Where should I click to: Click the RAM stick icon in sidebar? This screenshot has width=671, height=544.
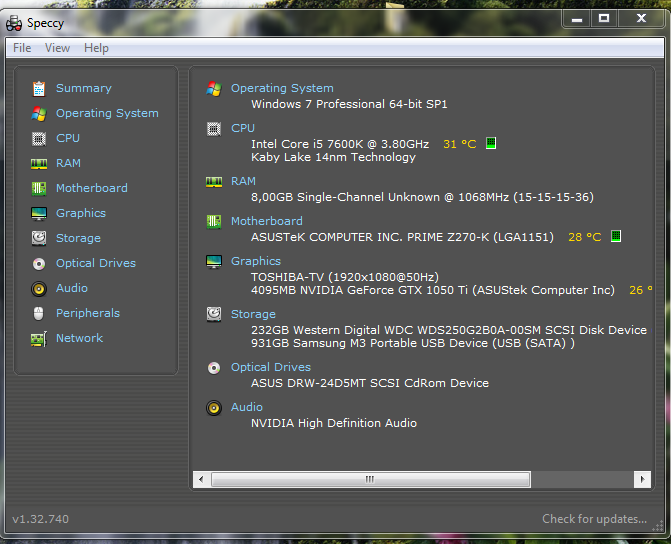point(39,163)
